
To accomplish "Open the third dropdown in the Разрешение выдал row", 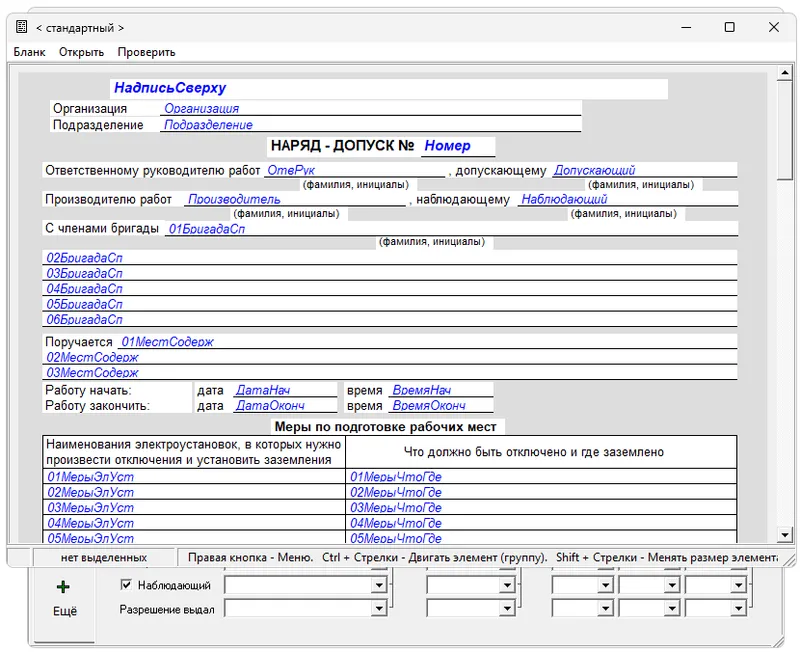I will (x=605, y=608).
